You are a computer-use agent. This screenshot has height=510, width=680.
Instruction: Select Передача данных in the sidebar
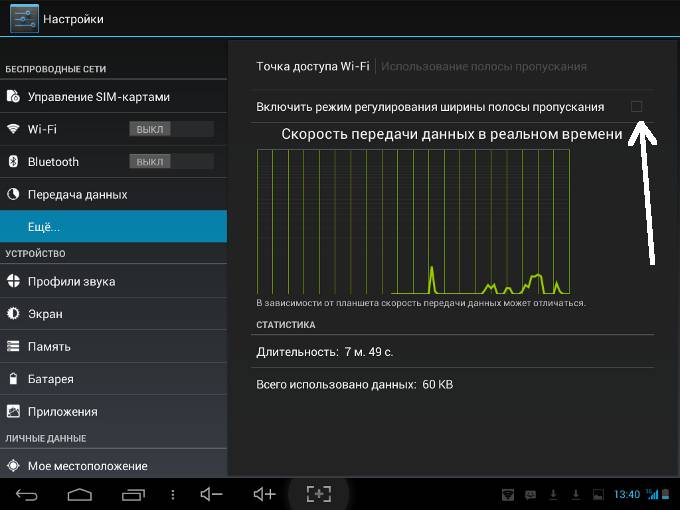point(77,194)
